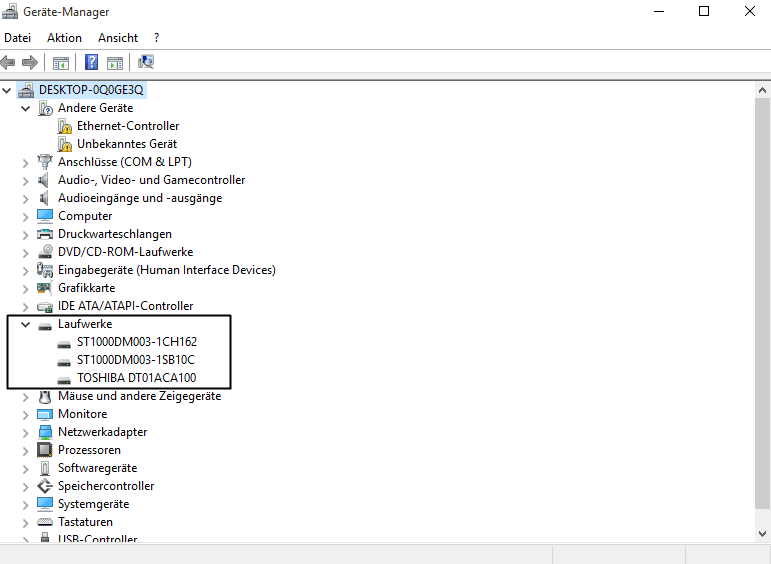Expand the Prozessoren node
Image resolution: width=771 pixels, height=564 pixels.
[x=26, y=451]
